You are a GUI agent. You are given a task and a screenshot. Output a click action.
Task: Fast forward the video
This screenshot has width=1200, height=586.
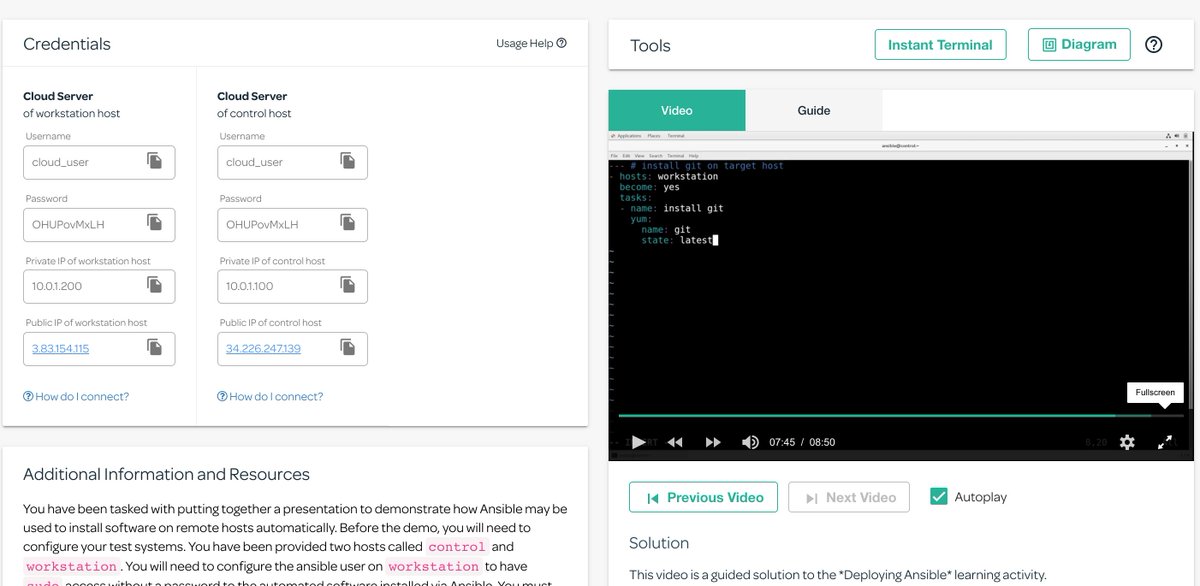pyautogui.click(x=713, y=442)
